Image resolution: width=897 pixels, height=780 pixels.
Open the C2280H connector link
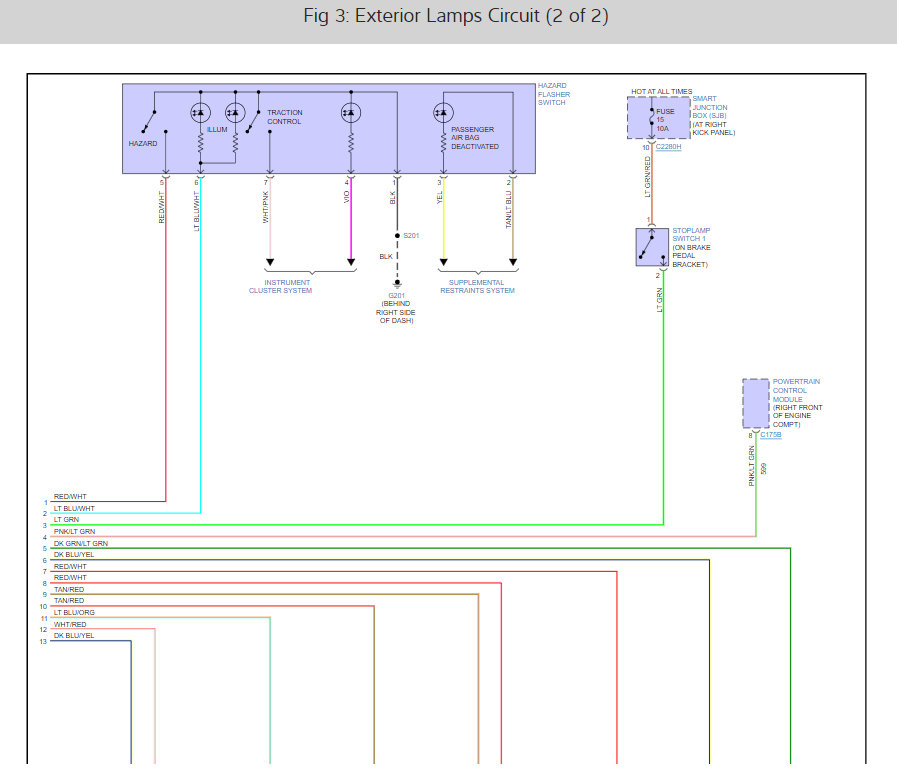(x=668, y=147)
